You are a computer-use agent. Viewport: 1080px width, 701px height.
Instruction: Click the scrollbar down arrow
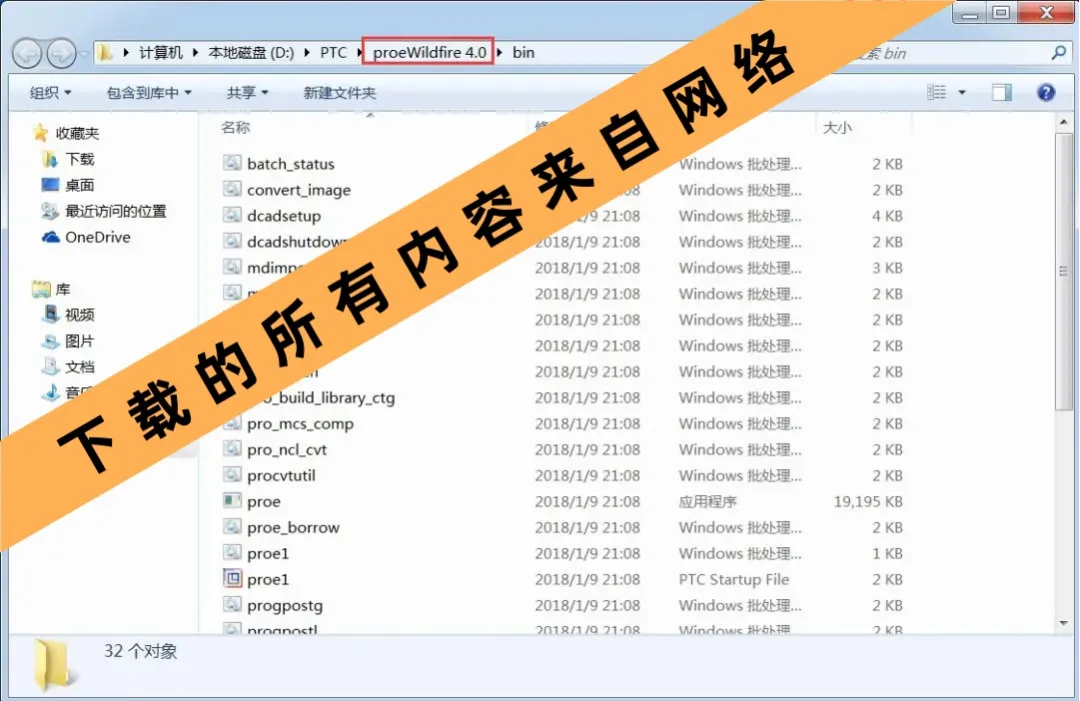(1063, 623)
